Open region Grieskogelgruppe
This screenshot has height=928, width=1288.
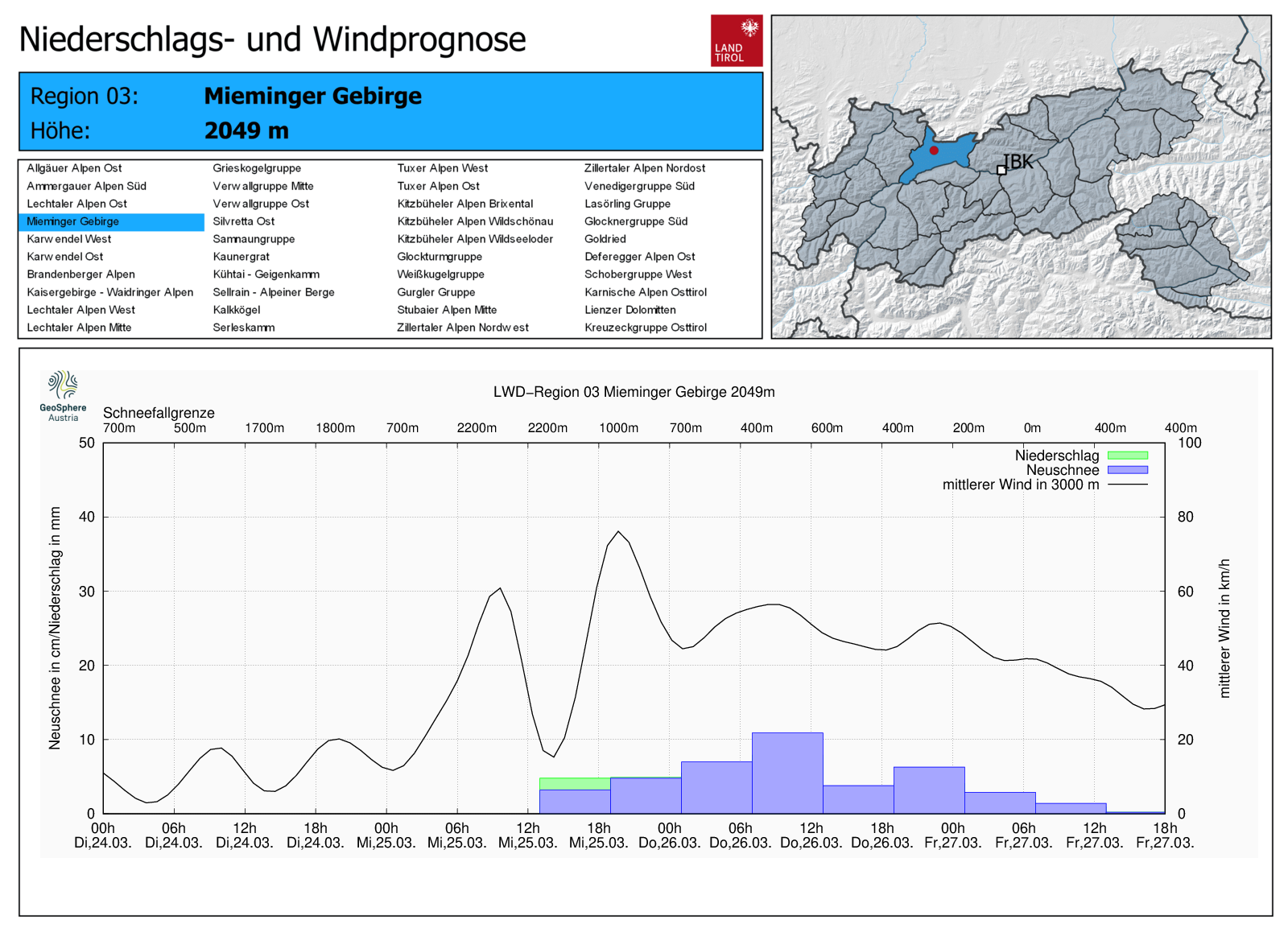click(x=257, y=168)
